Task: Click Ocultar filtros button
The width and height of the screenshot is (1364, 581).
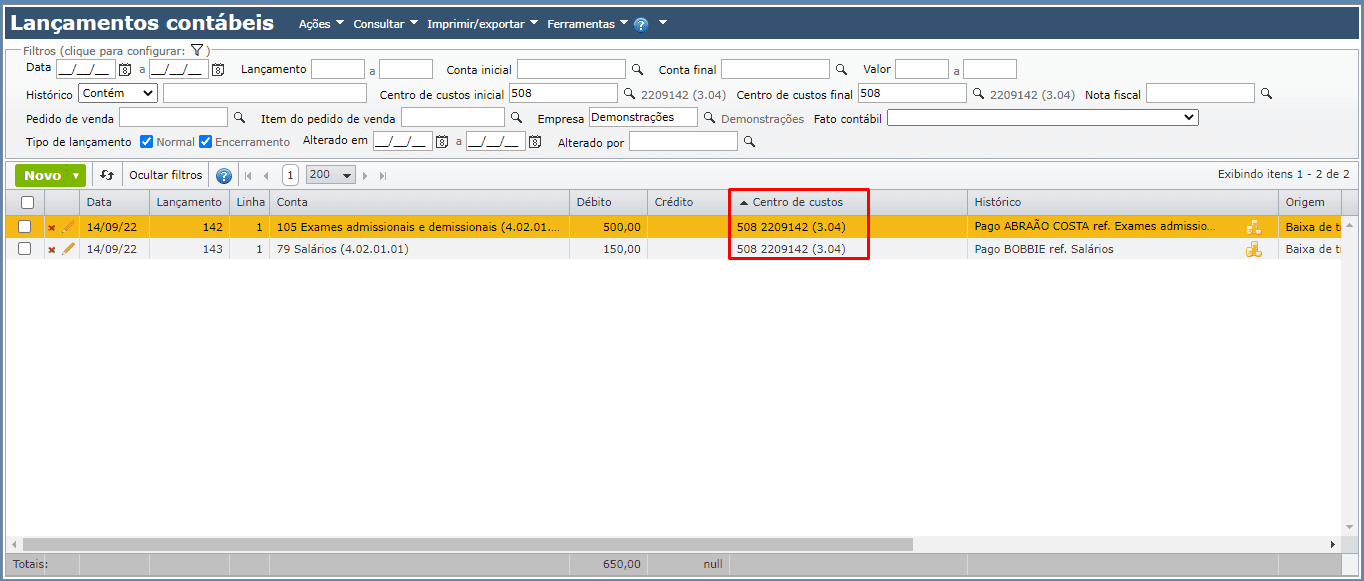Action: click(166, 175)
